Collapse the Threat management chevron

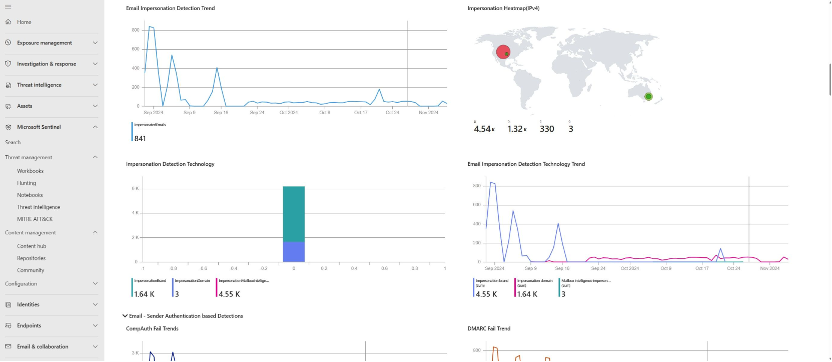95,157
